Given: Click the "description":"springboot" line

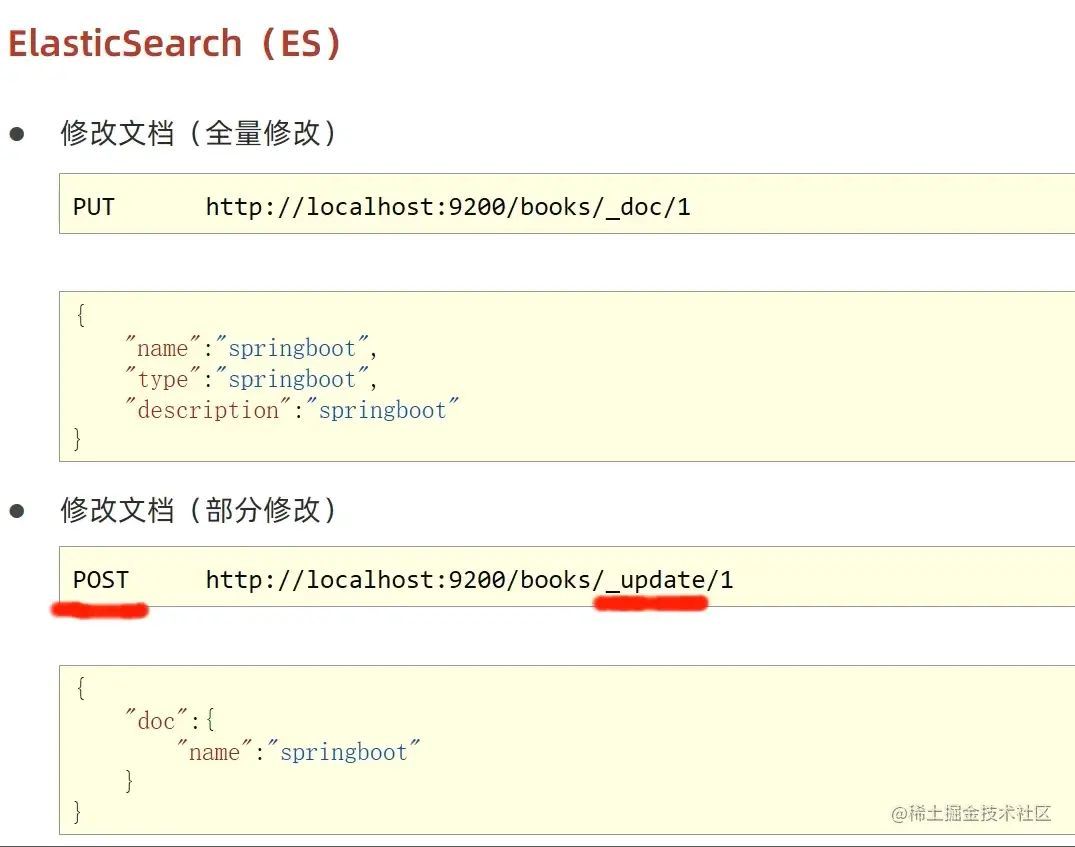Looking at the screenshot, I should tap(292, 409).
